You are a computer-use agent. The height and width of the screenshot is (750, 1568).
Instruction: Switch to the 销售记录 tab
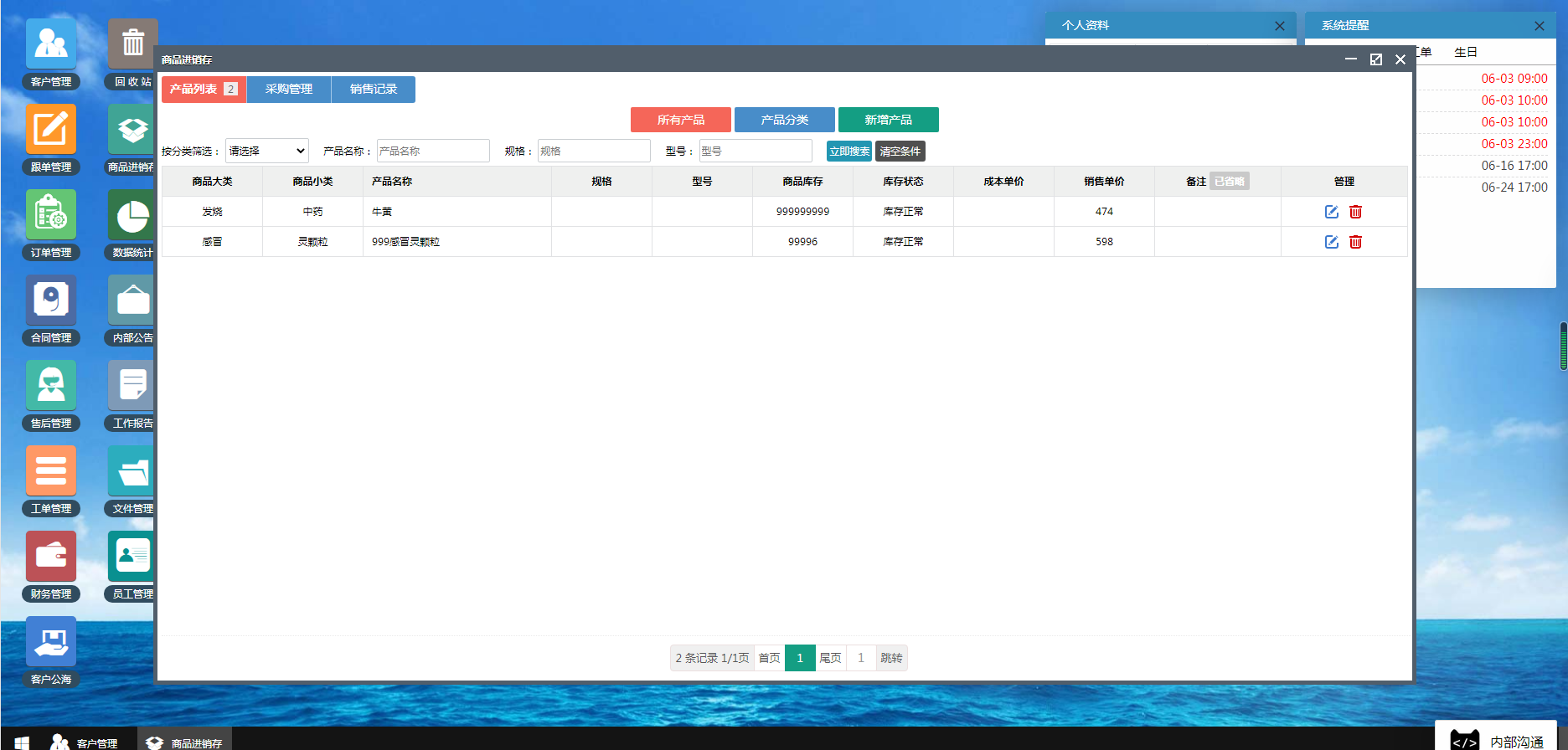tap(374, 90)
